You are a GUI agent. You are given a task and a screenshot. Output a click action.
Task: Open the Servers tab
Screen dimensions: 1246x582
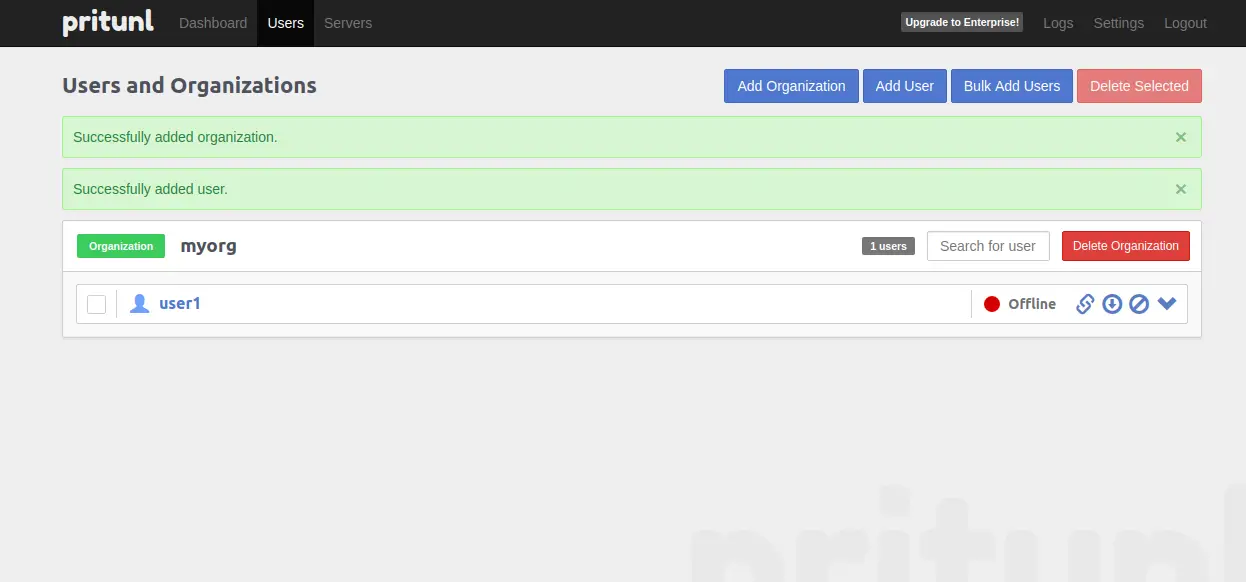(x=348, y=23)
